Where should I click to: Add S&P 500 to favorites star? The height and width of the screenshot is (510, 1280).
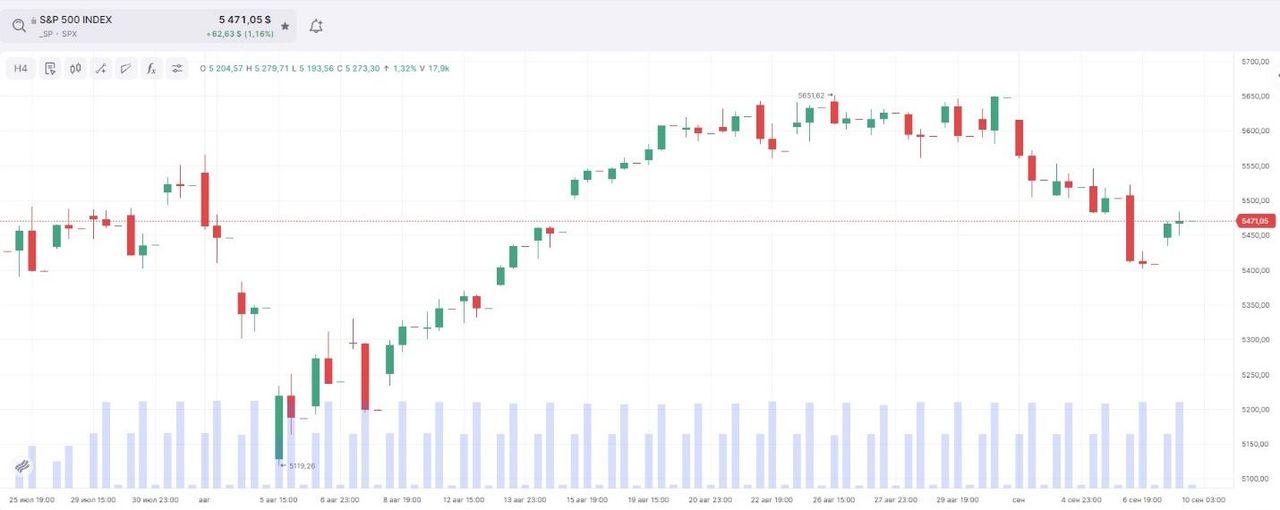(285, 26)
